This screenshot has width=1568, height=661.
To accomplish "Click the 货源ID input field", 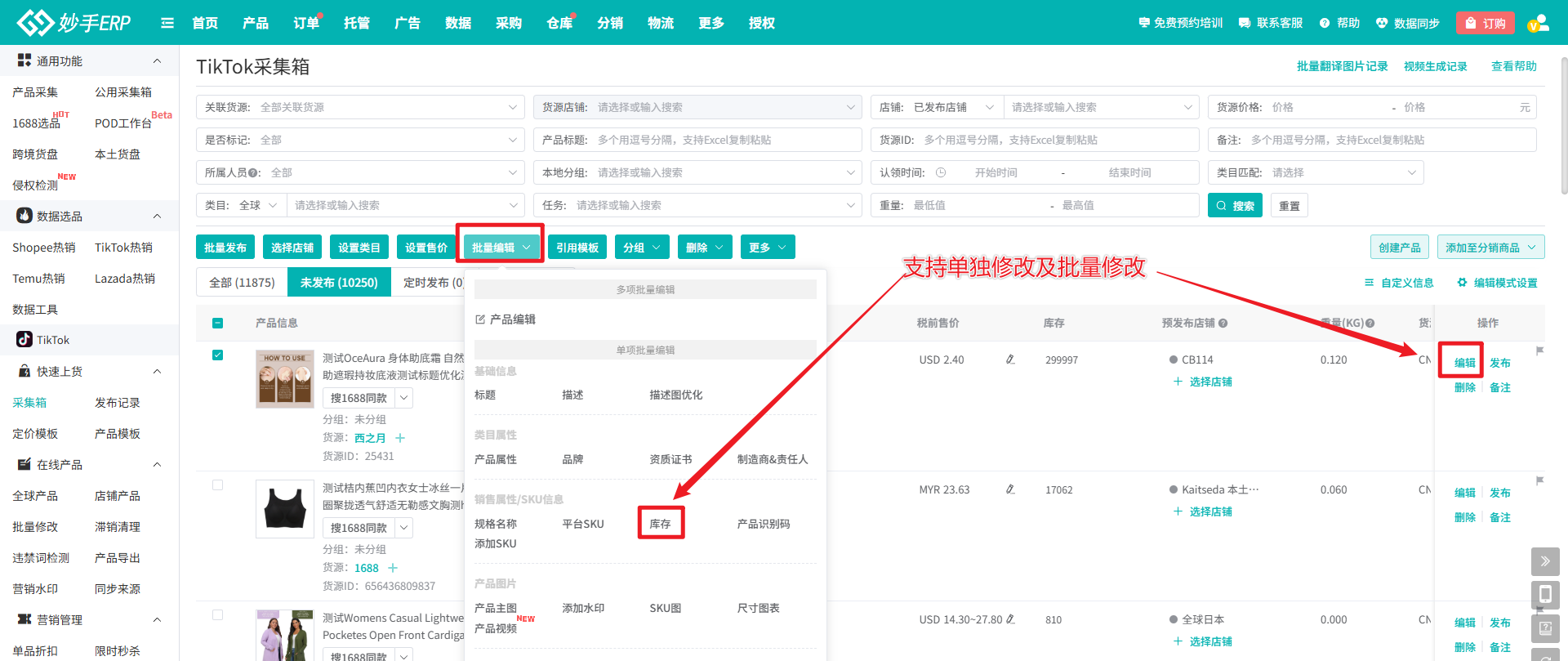I will [x=1035, y=140].
